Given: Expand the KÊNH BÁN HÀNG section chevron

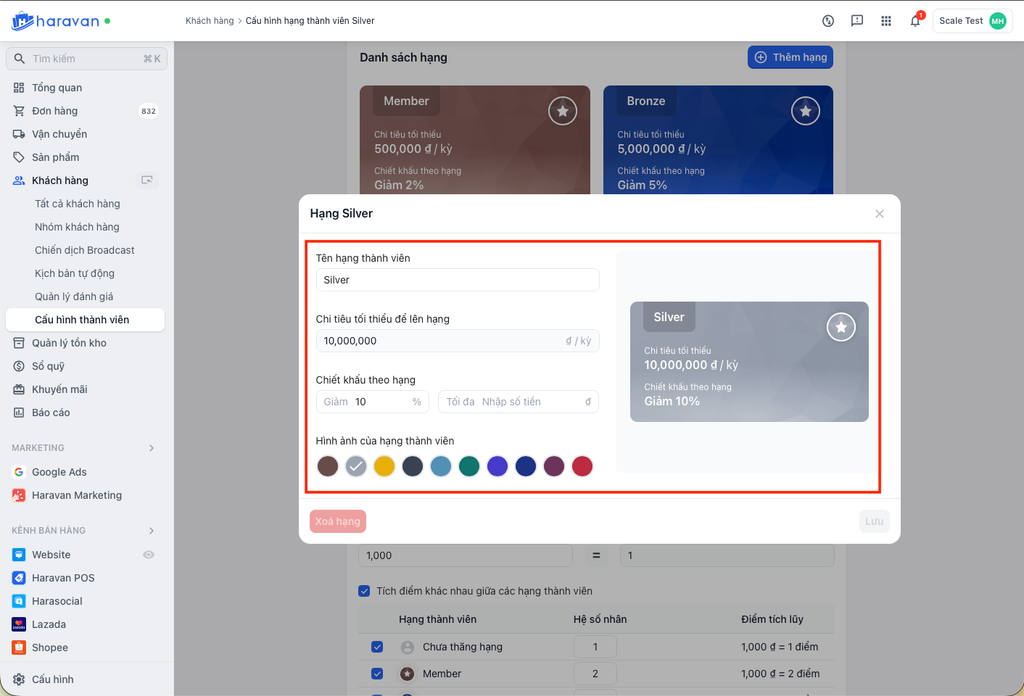Looking at the screenshot, I should (x=152, y=530).
